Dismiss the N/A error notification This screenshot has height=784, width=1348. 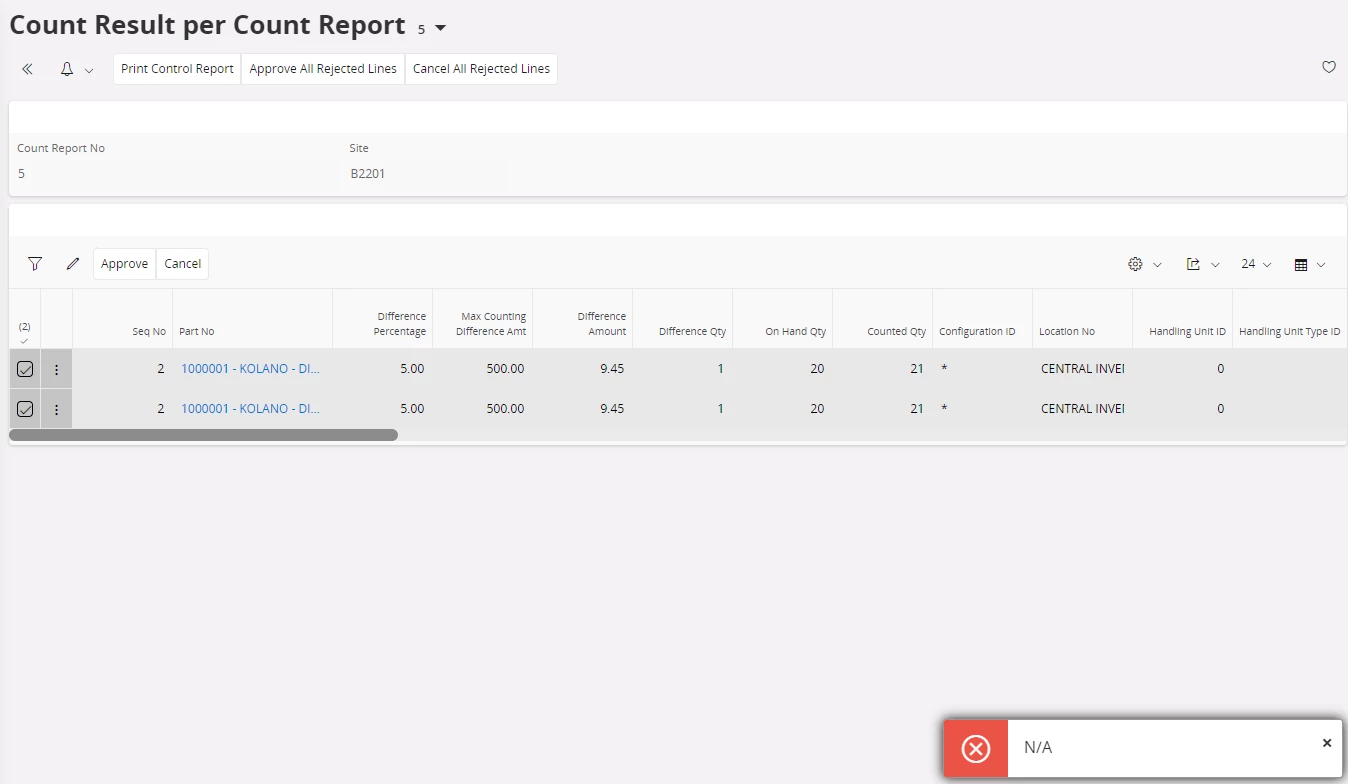pos(1327,743)
